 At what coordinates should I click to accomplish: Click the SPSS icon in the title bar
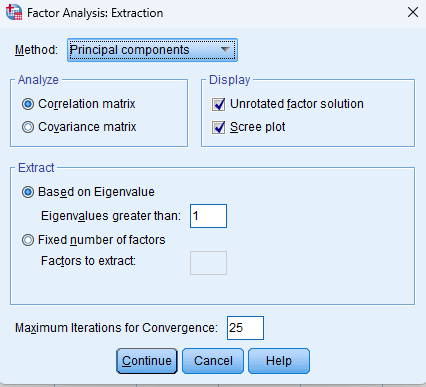coord(14,12)
